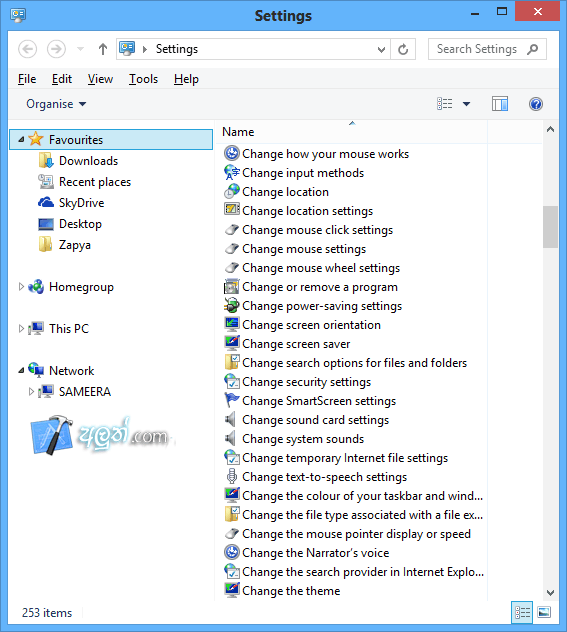Screen dimensions: 567x632
Task: Click the mouse icon beside Change mouse wheel settings
Action: [232, 268]
